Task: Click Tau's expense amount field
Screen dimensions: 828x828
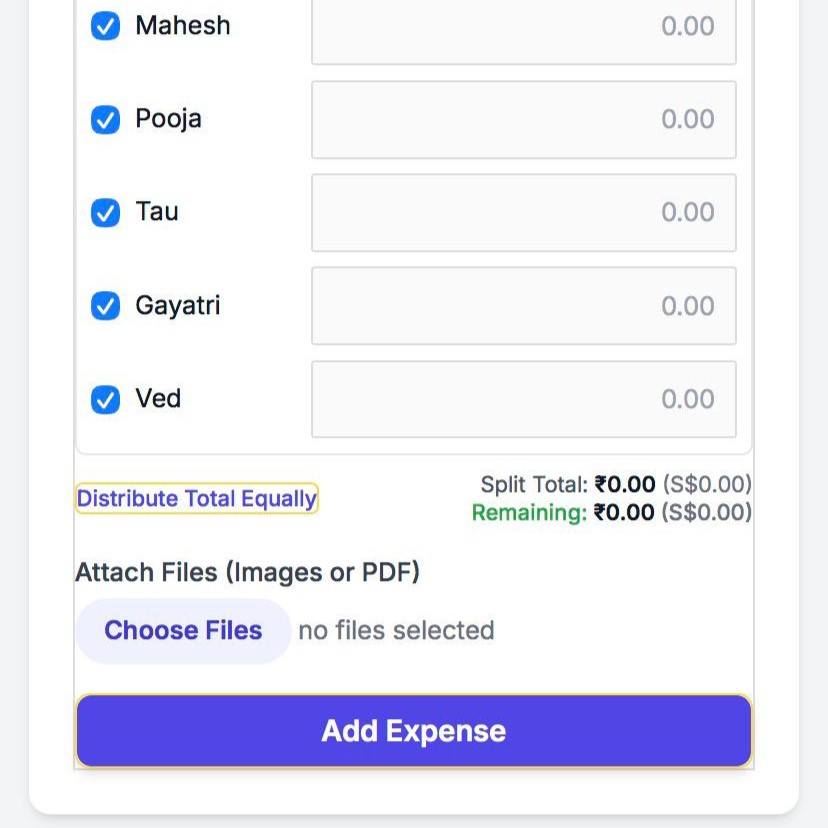Action: point(522,212)
